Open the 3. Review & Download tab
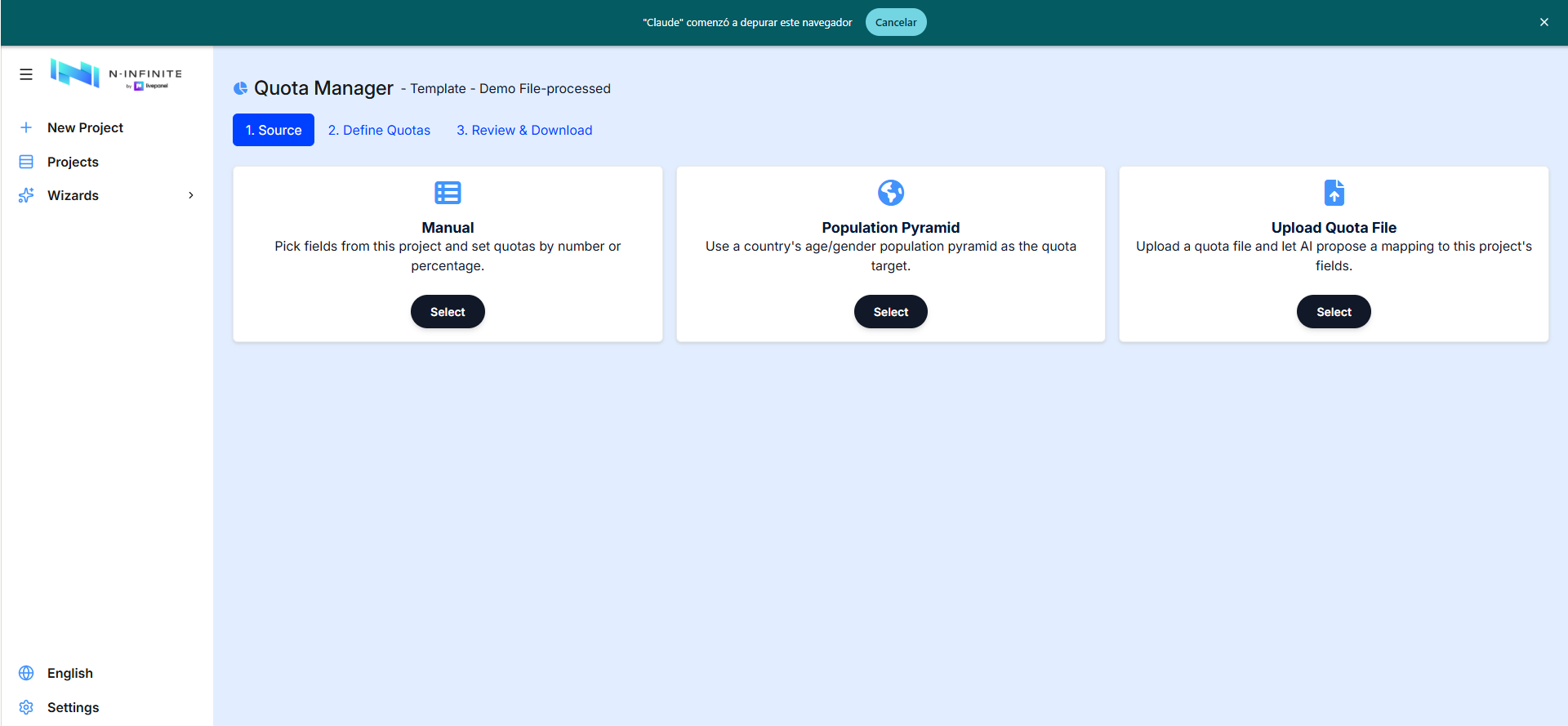The height and width of the screenshot is (726, 1568). pyautogui.click(x=524, y=130)
